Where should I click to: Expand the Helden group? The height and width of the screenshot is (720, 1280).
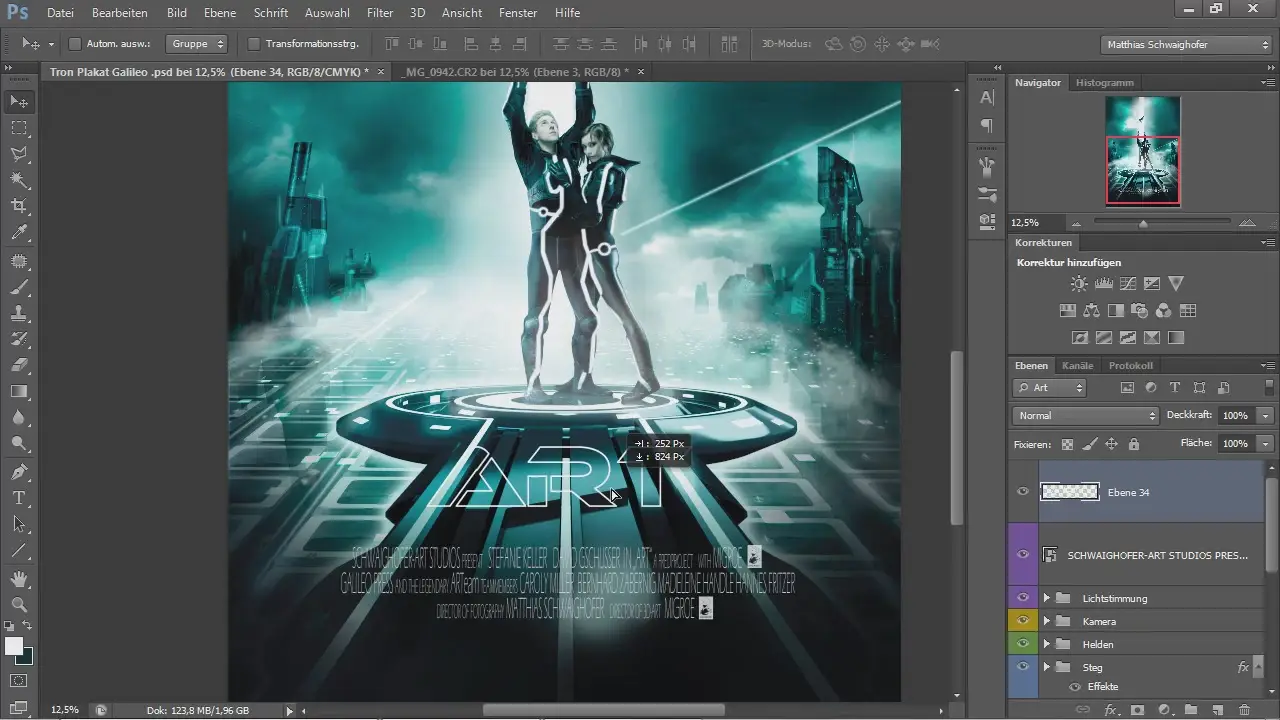[x=1047, y=644]
